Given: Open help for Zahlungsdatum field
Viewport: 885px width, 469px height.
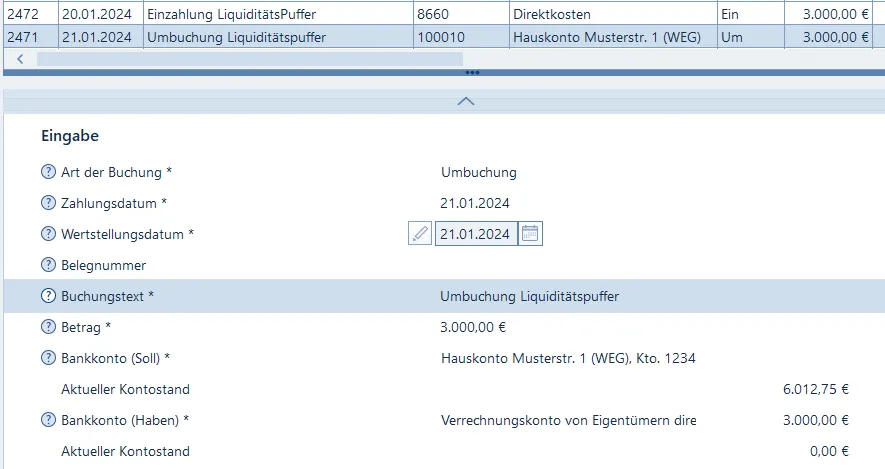Looking at the screenshot, I should click(48, 203).
